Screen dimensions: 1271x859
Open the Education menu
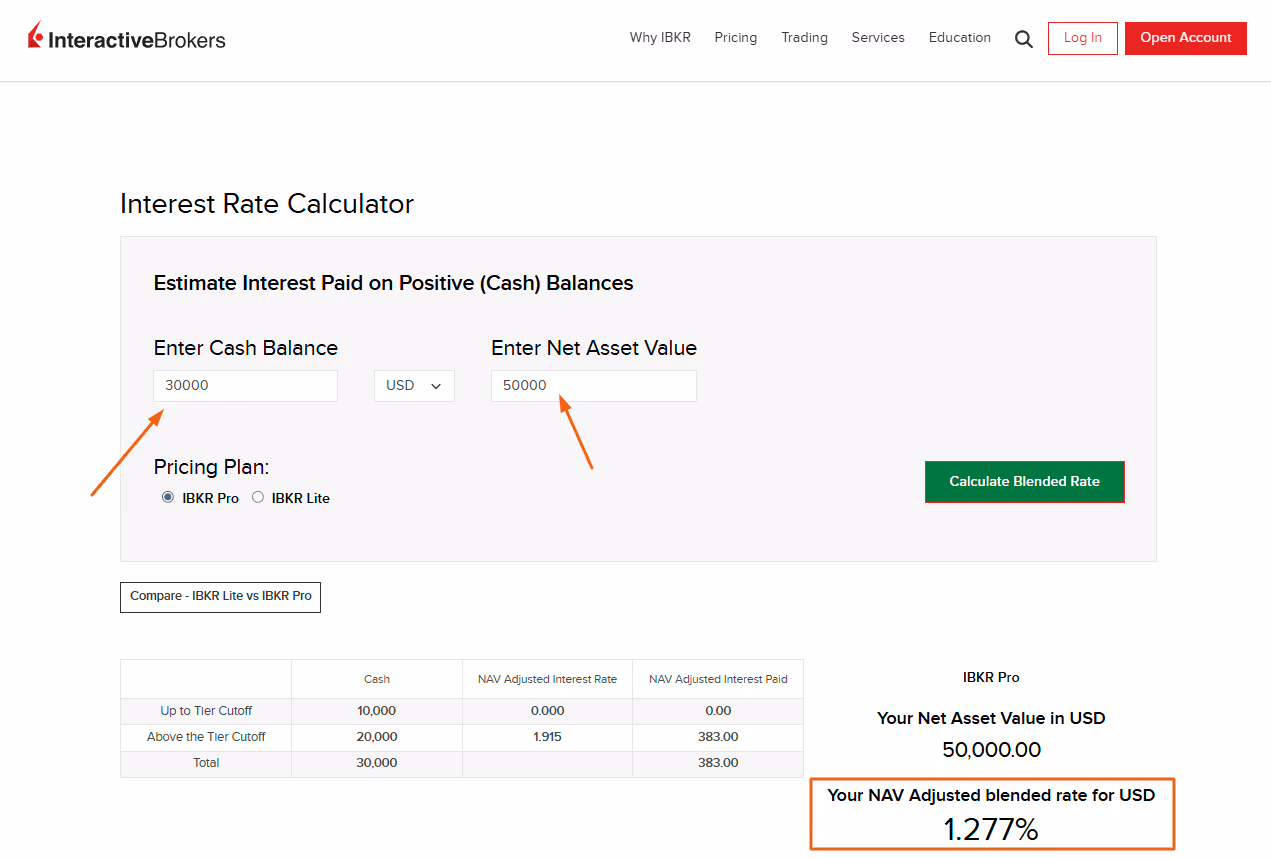tap(960, 38)
